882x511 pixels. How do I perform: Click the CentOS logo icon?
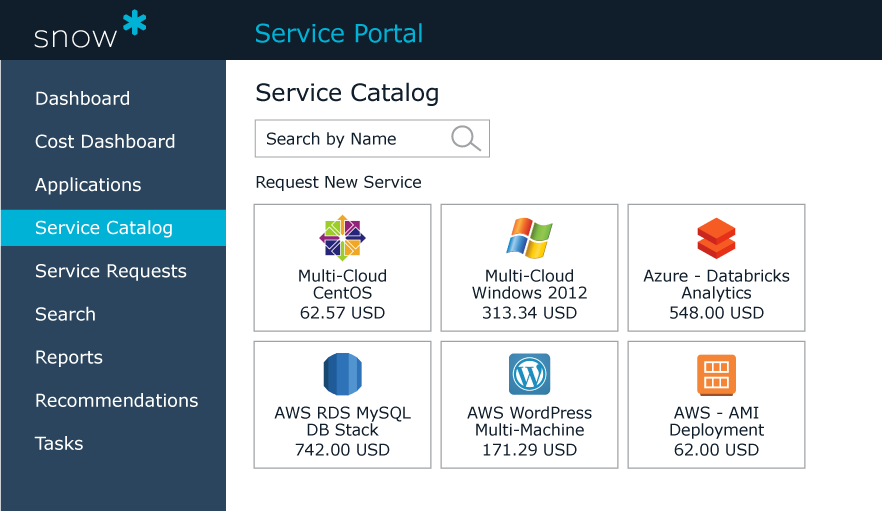(342, 238)
